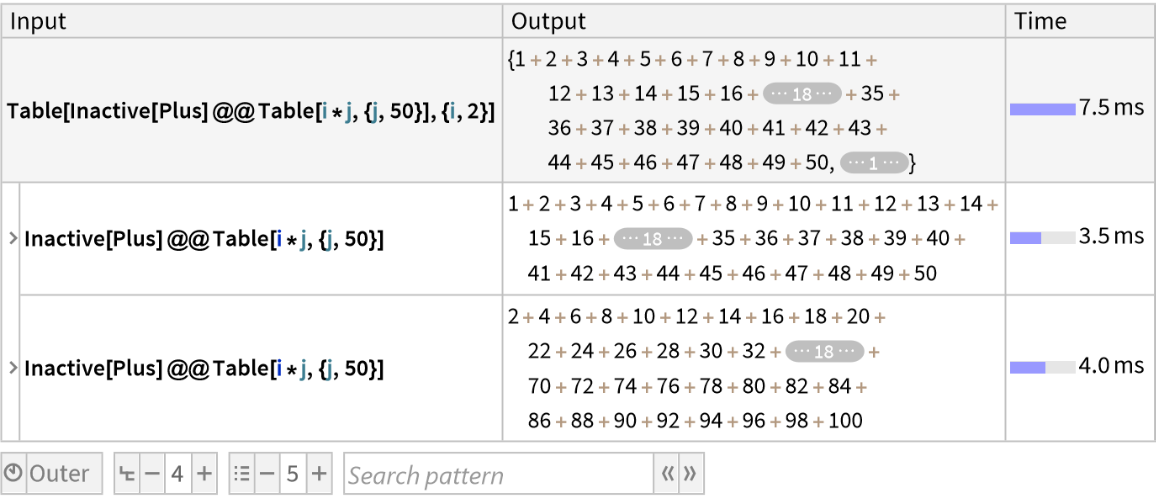This screenshot has height=498, width=1156.
Task: Click the 7.5 ms timing bar
Action: point(1042,109)
